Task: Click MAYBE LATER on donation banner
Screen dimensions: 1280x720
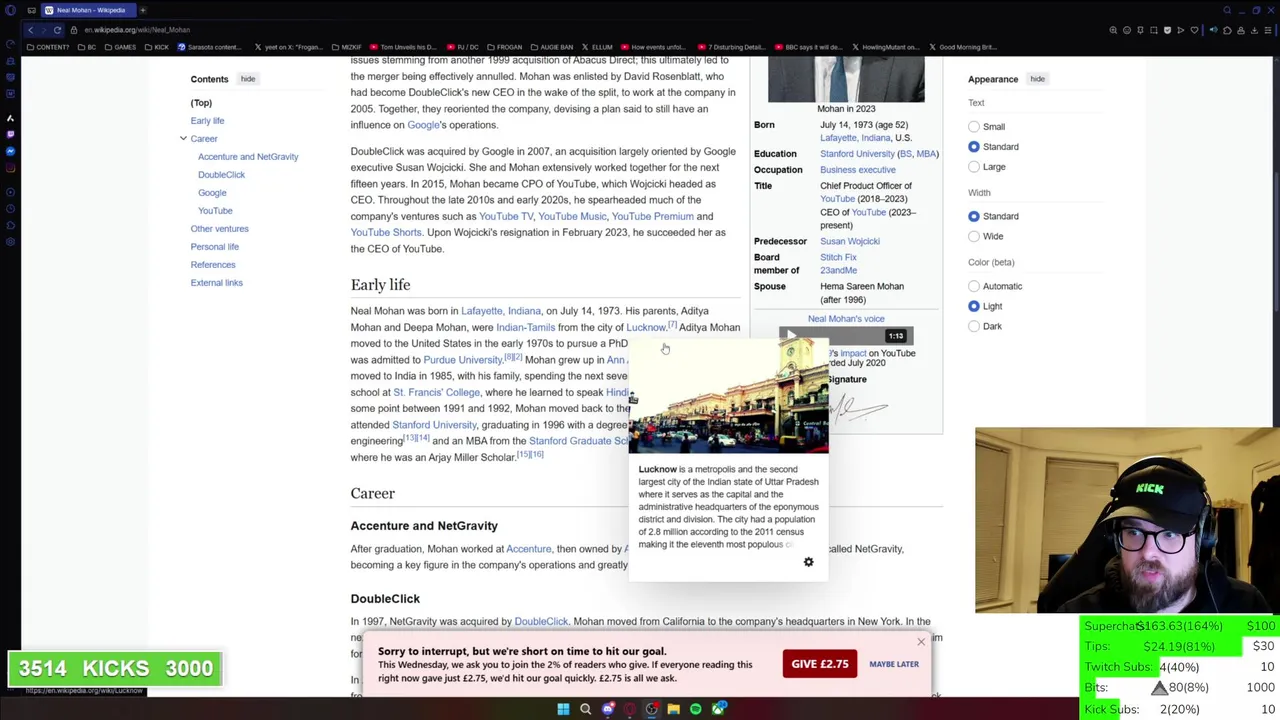Action: click(893, 664)
